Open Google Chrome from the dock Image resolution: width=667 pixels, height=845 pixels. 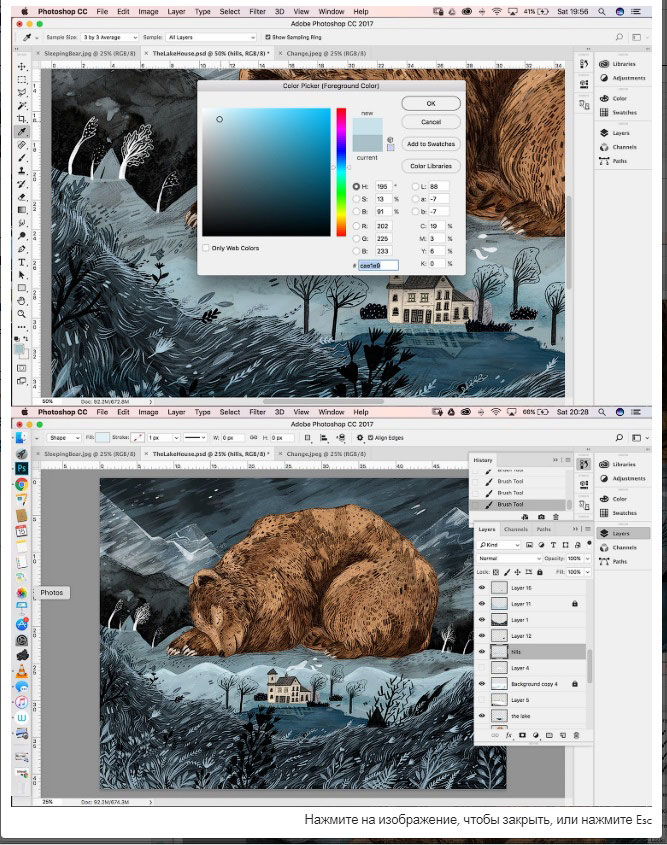pos(22,484)
